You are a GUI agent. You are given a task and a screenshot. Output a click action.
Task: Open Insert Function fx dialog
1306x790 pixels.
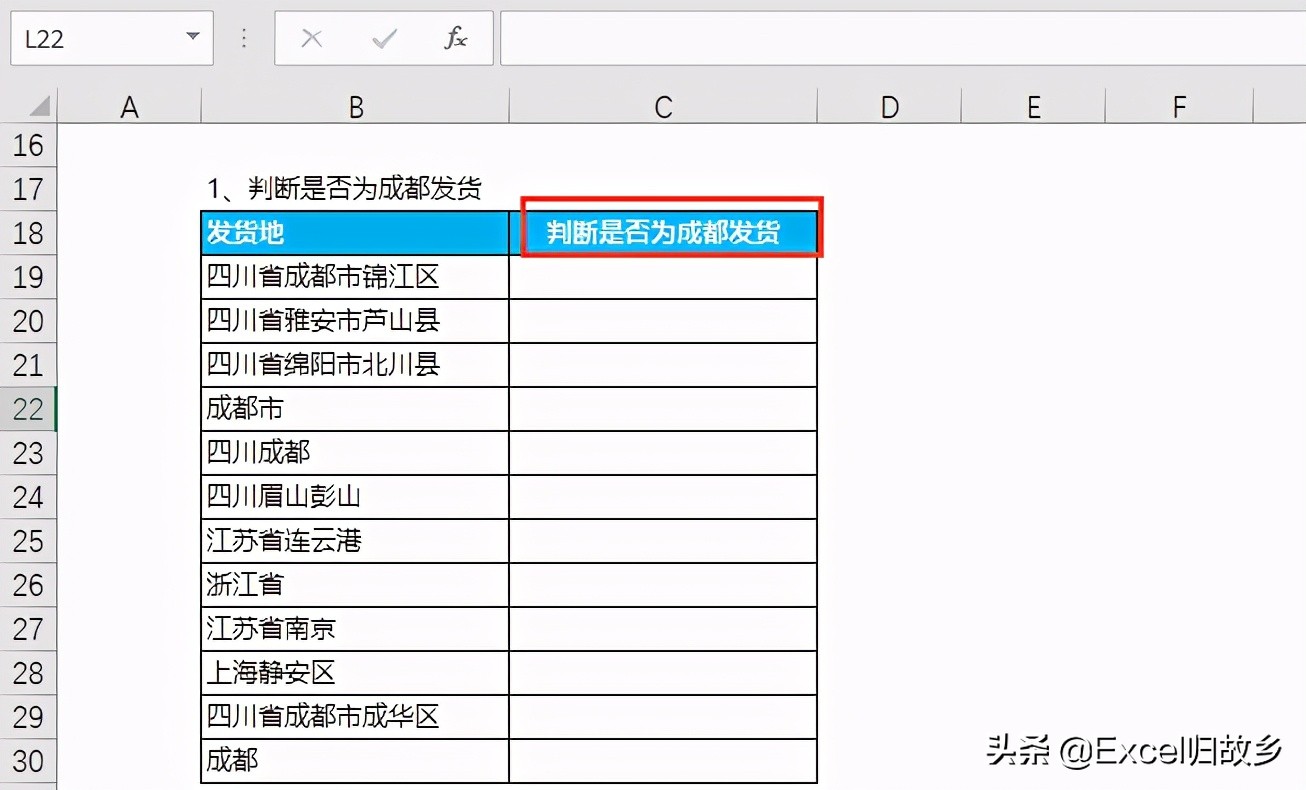tap(456, 39)
